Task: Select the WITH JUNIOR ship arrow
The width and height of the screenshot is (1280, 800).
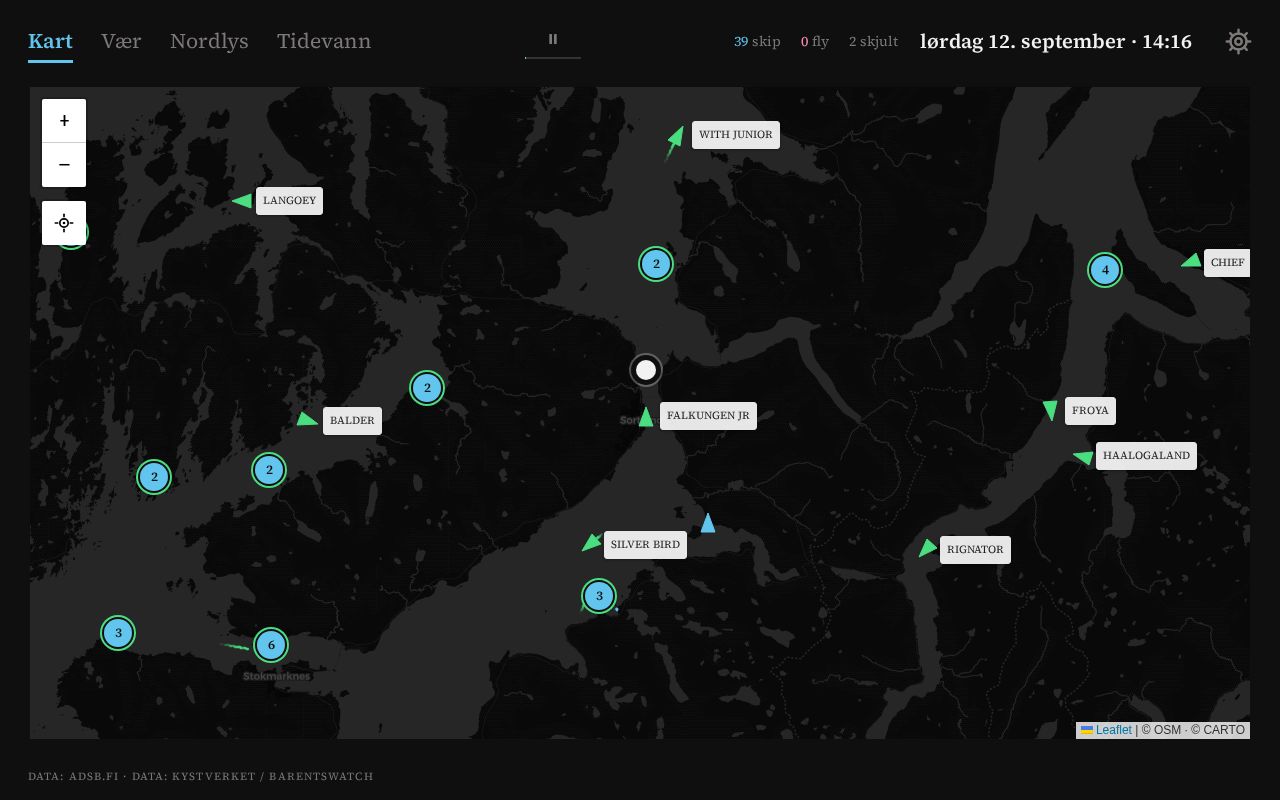Action: click(675, 140)
